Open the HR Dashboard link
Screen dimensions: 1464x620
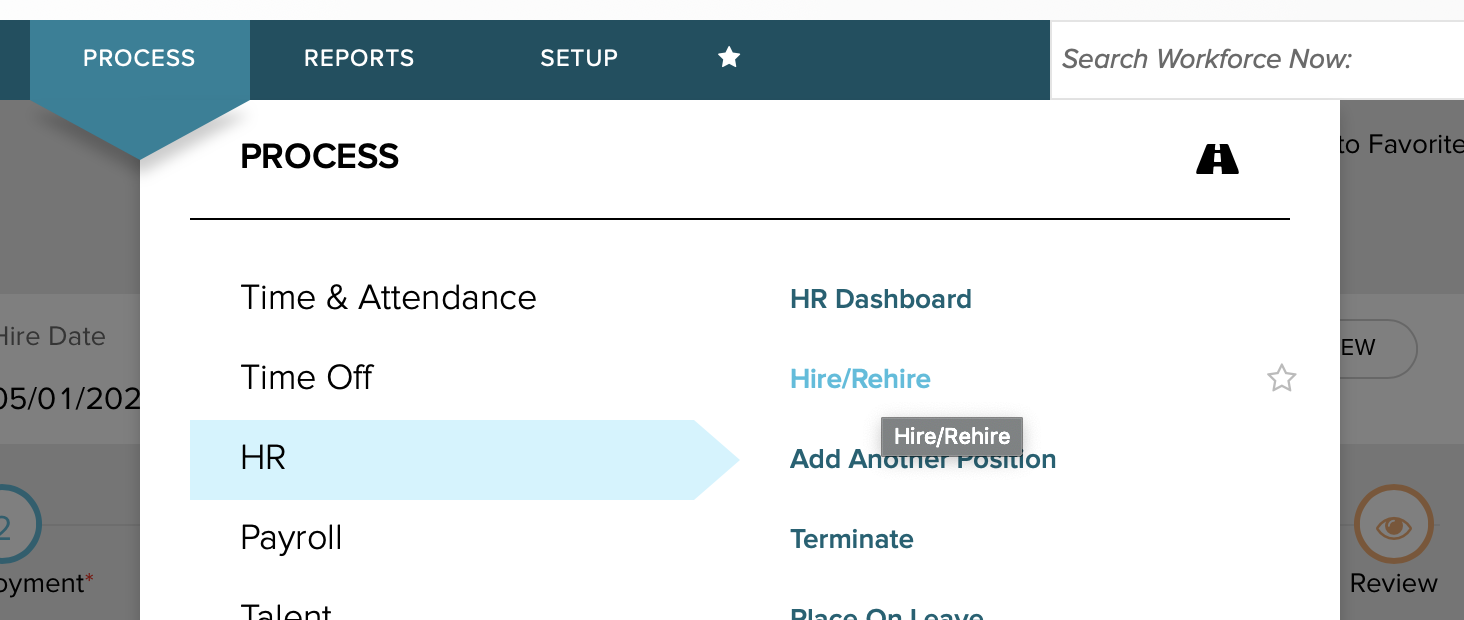[880, 299]
